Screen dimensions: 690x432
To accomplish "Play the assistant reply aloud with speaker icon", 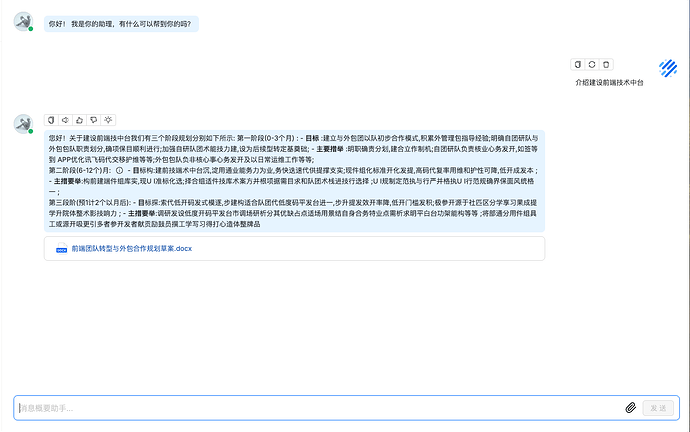I will point(65,120).
